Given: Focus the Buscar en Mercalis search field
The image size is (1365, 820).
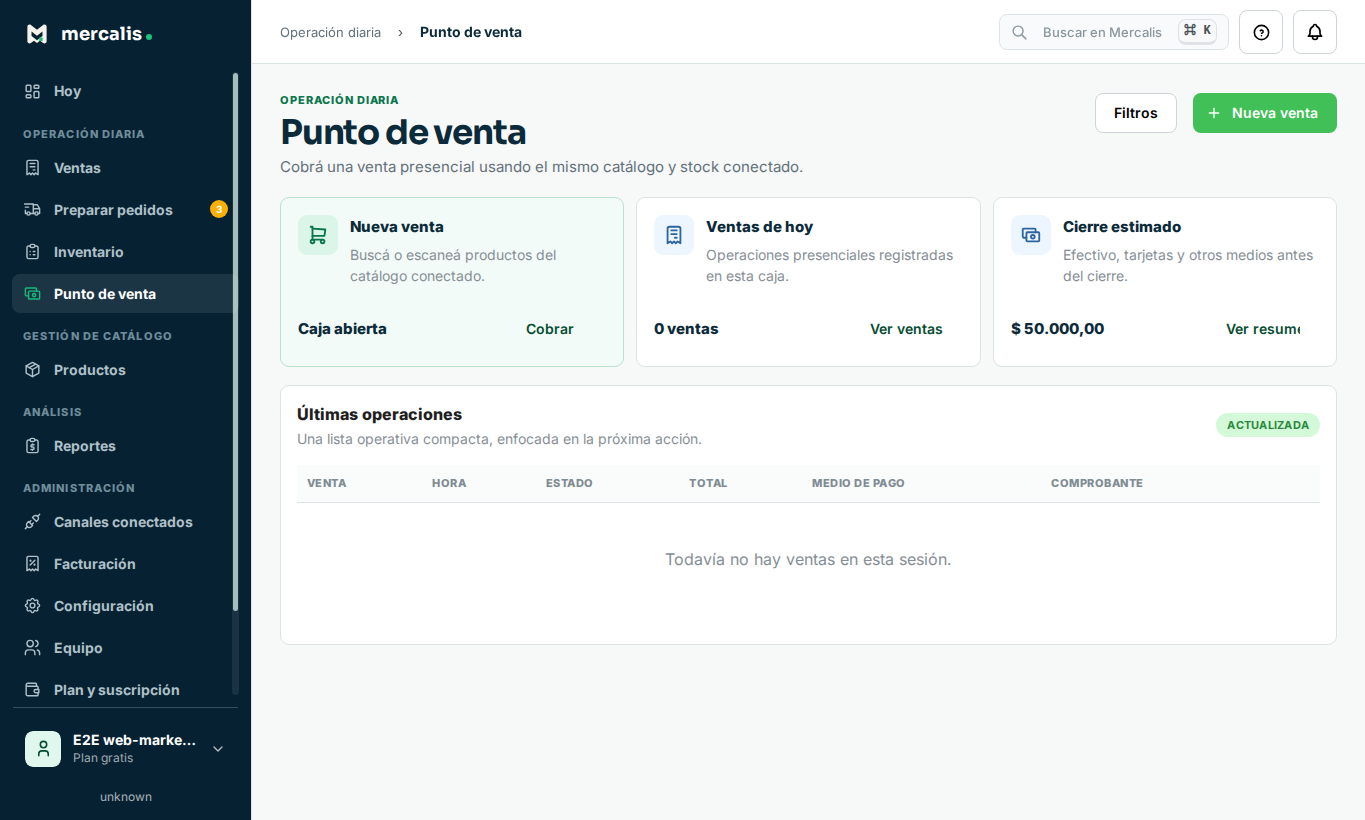Looking at the screenshot, I should tap(1114, 32).
